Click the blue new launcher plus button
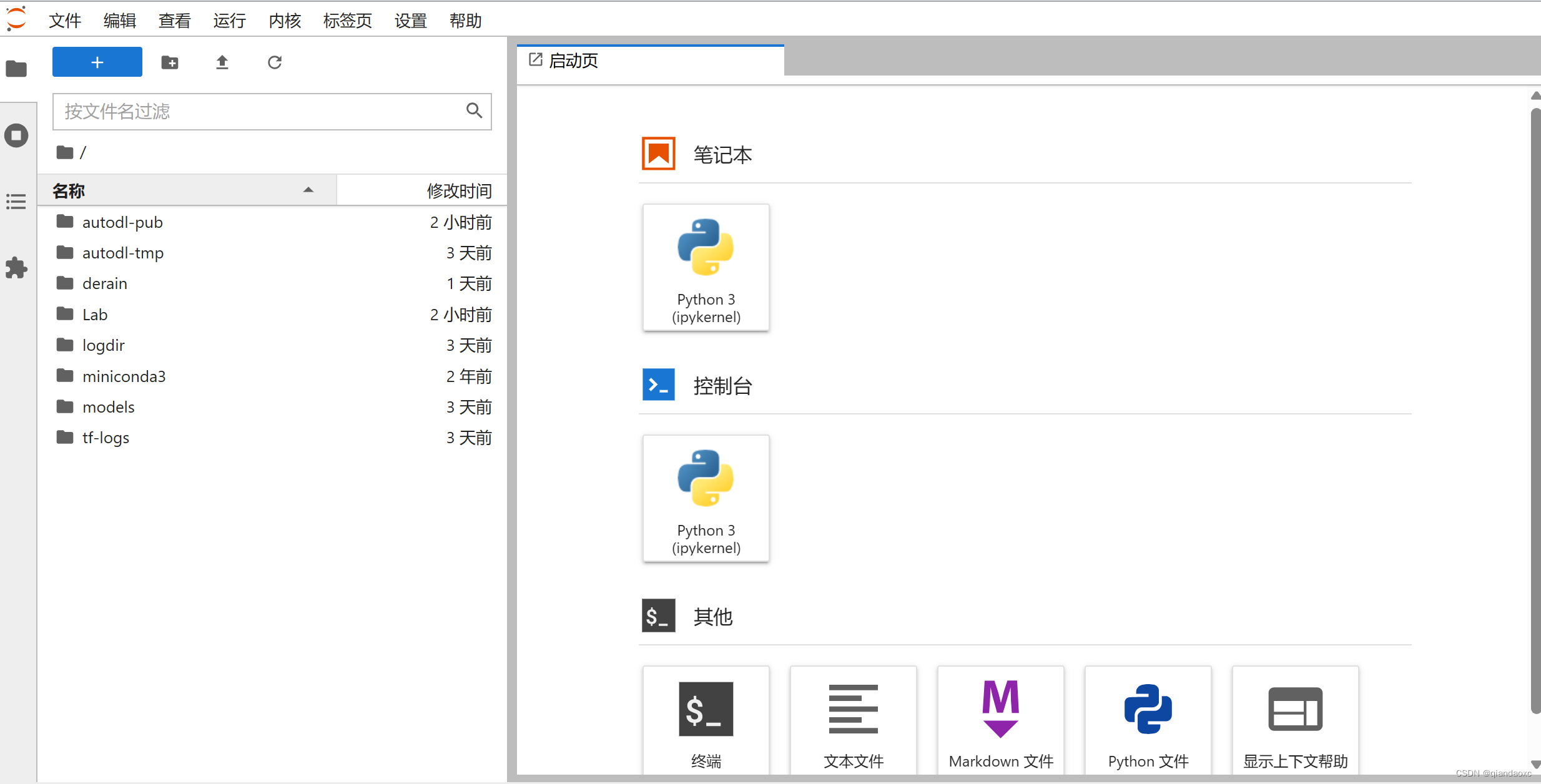 click(97, 62)
